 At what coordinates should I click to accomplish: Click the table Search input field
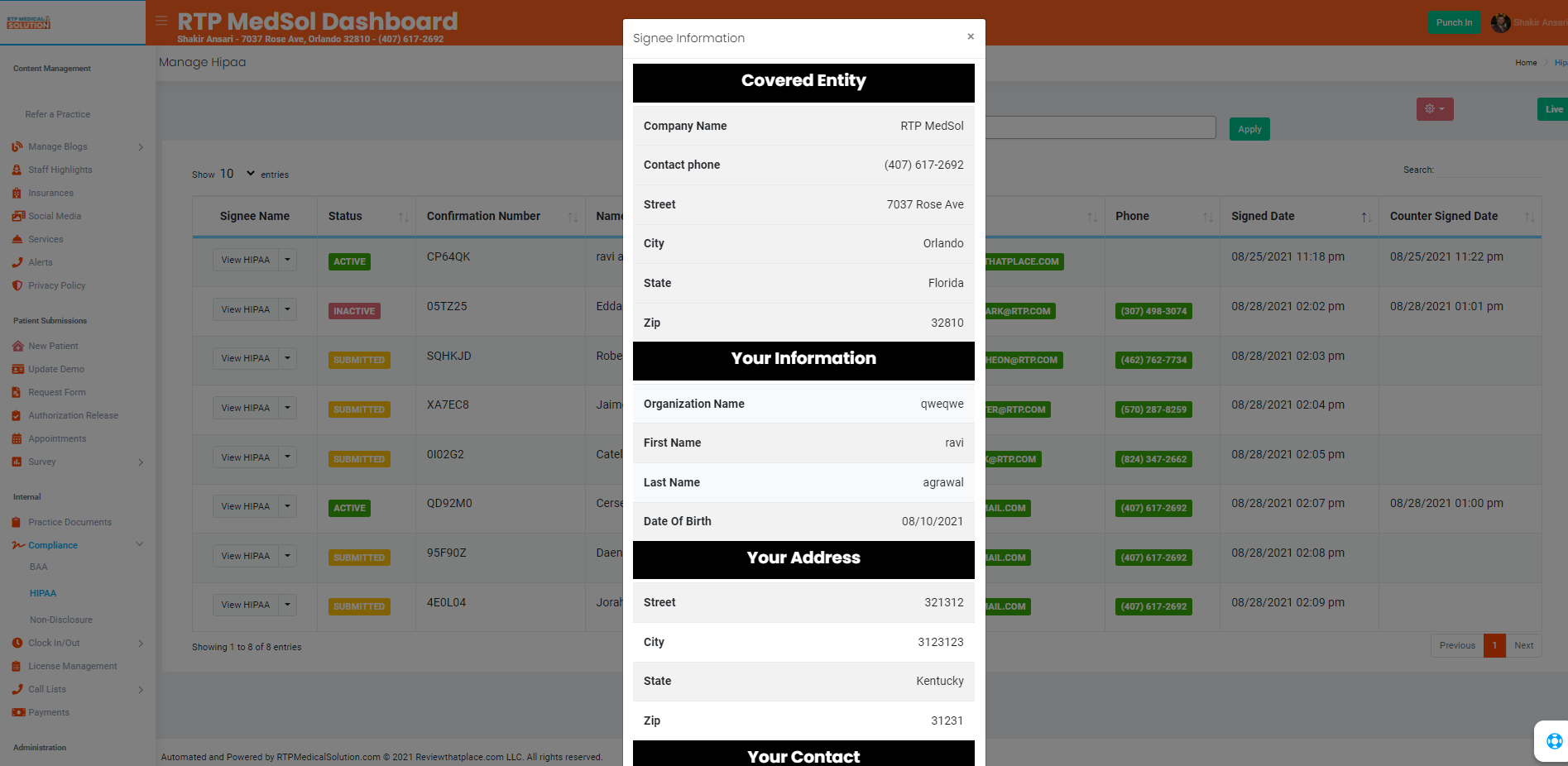click(x=1490, y=170)
